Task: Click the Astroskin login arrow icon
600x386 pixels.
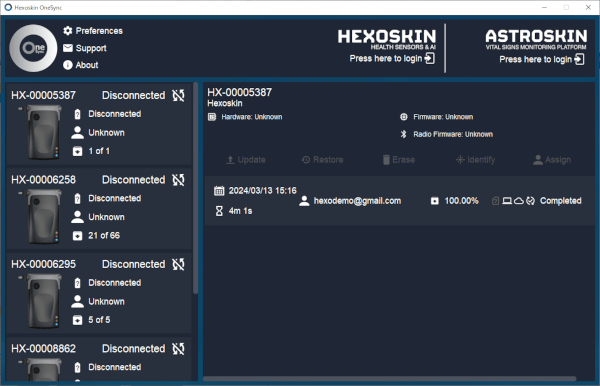Action: (579, 59)
